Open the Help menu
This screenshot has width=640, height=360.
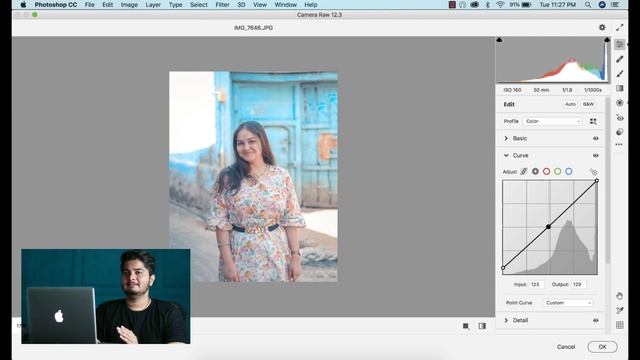311,5
